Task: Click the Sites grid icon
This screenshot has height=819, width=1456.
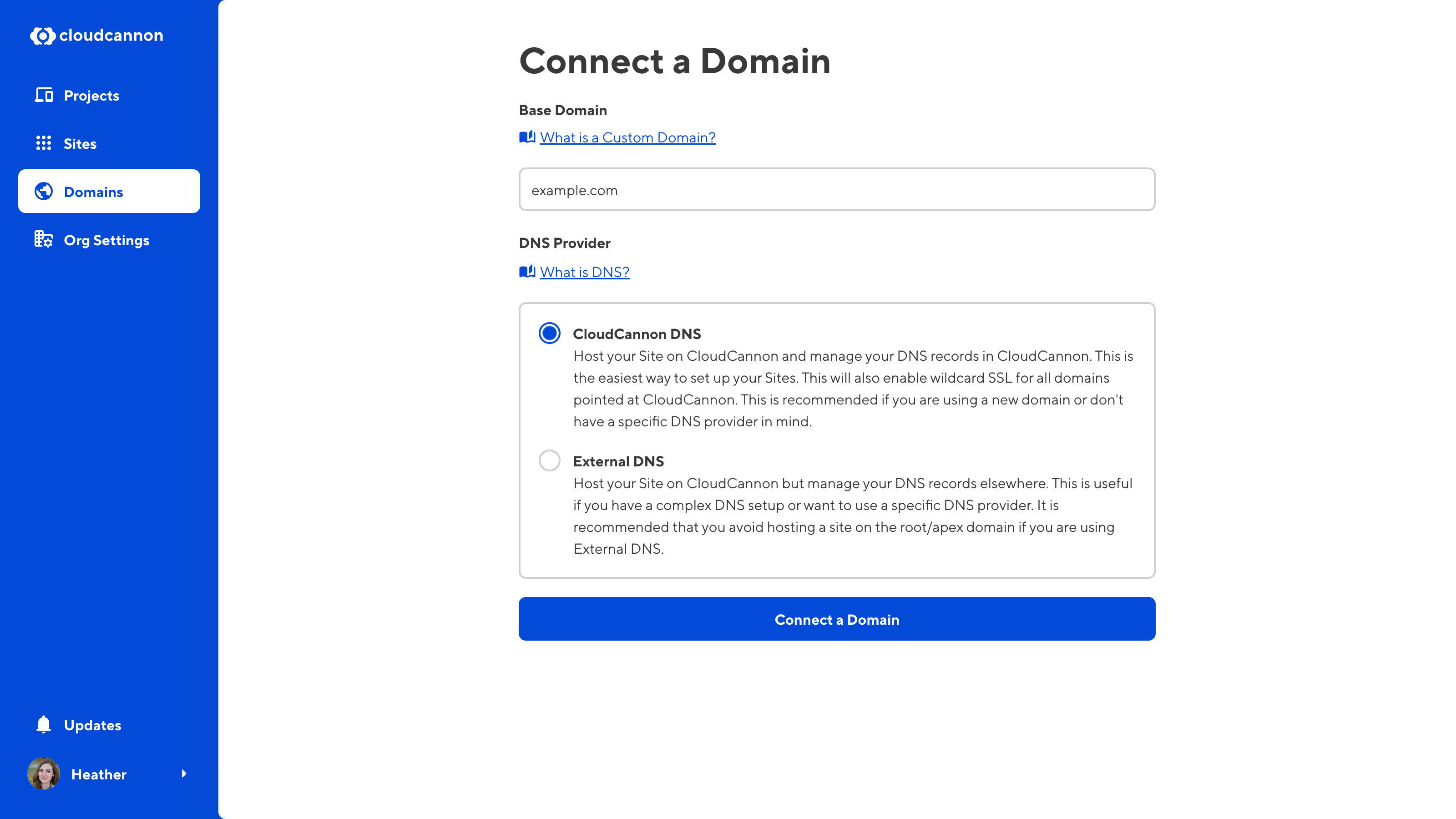Action: click(44, 144)
